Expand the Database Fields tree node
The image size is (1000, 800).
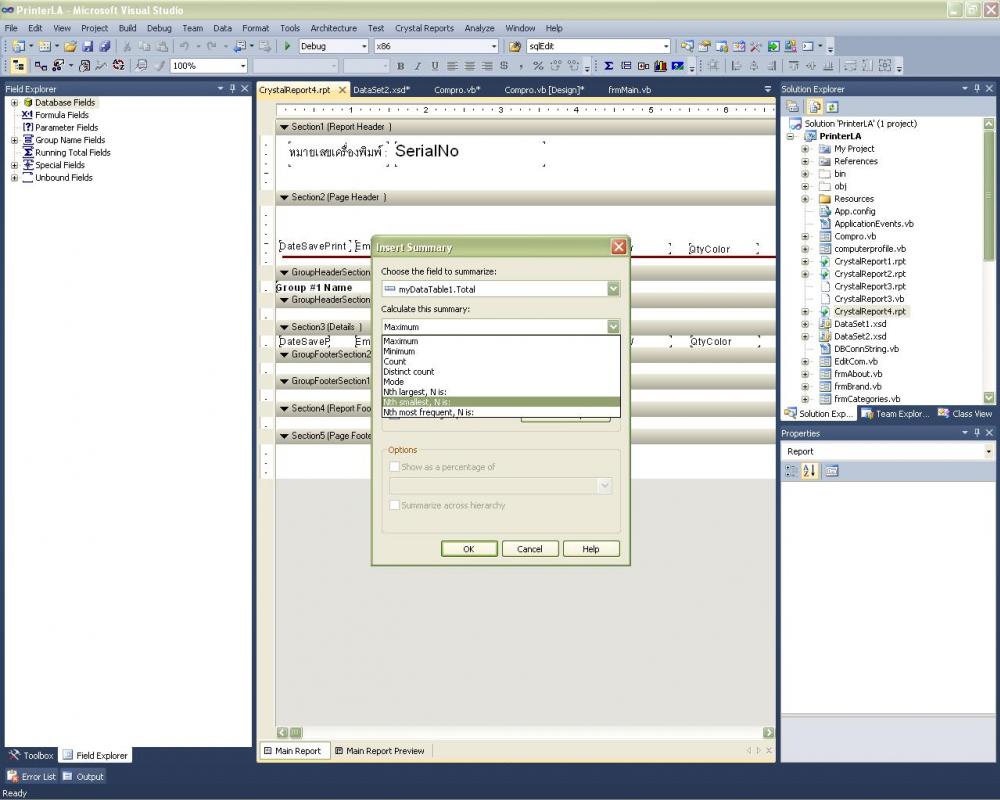(x=14, y=102)
